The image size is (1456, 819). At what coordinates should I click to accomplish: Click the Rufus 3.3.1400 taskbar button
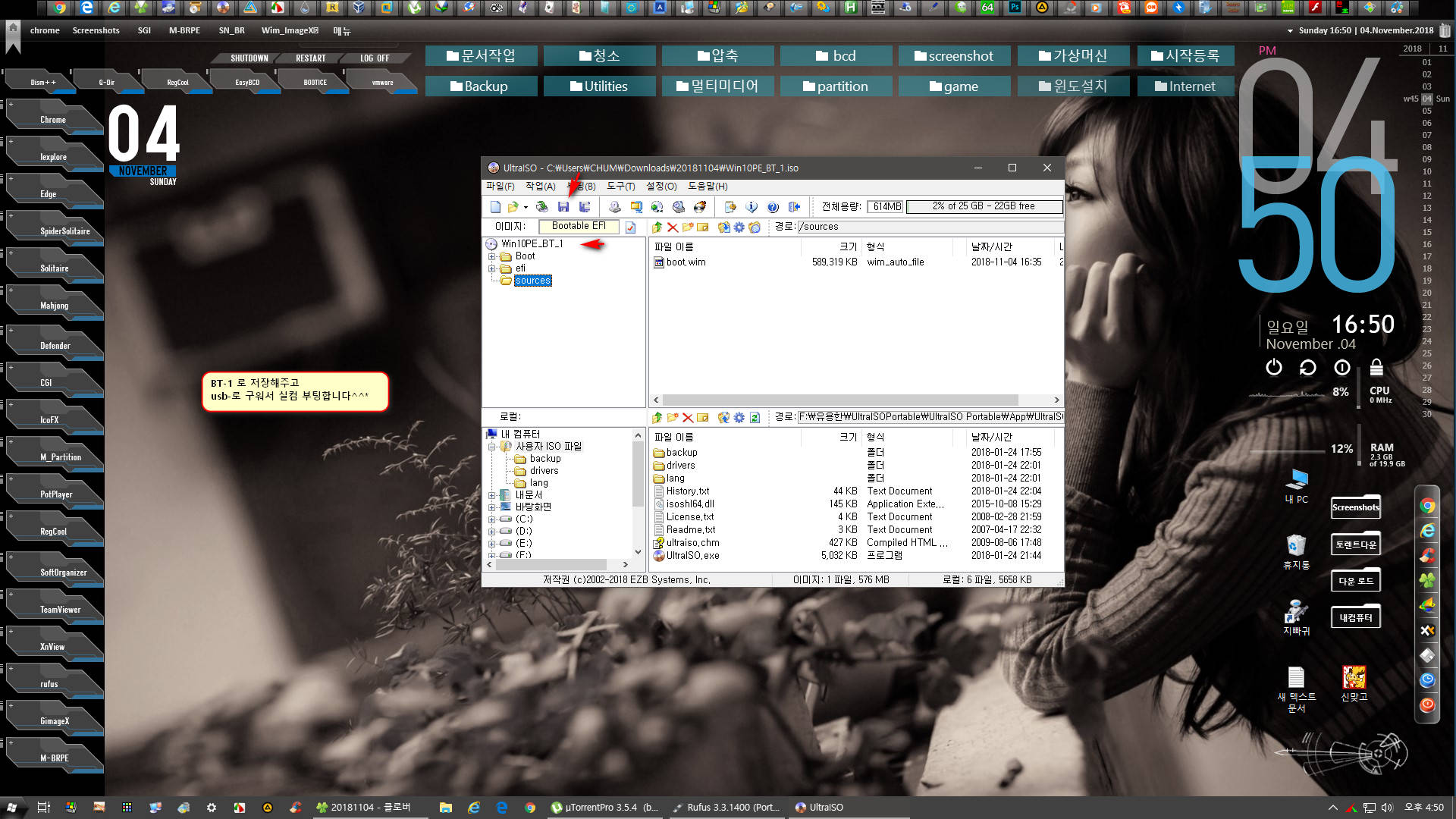(x=726, y=808)
